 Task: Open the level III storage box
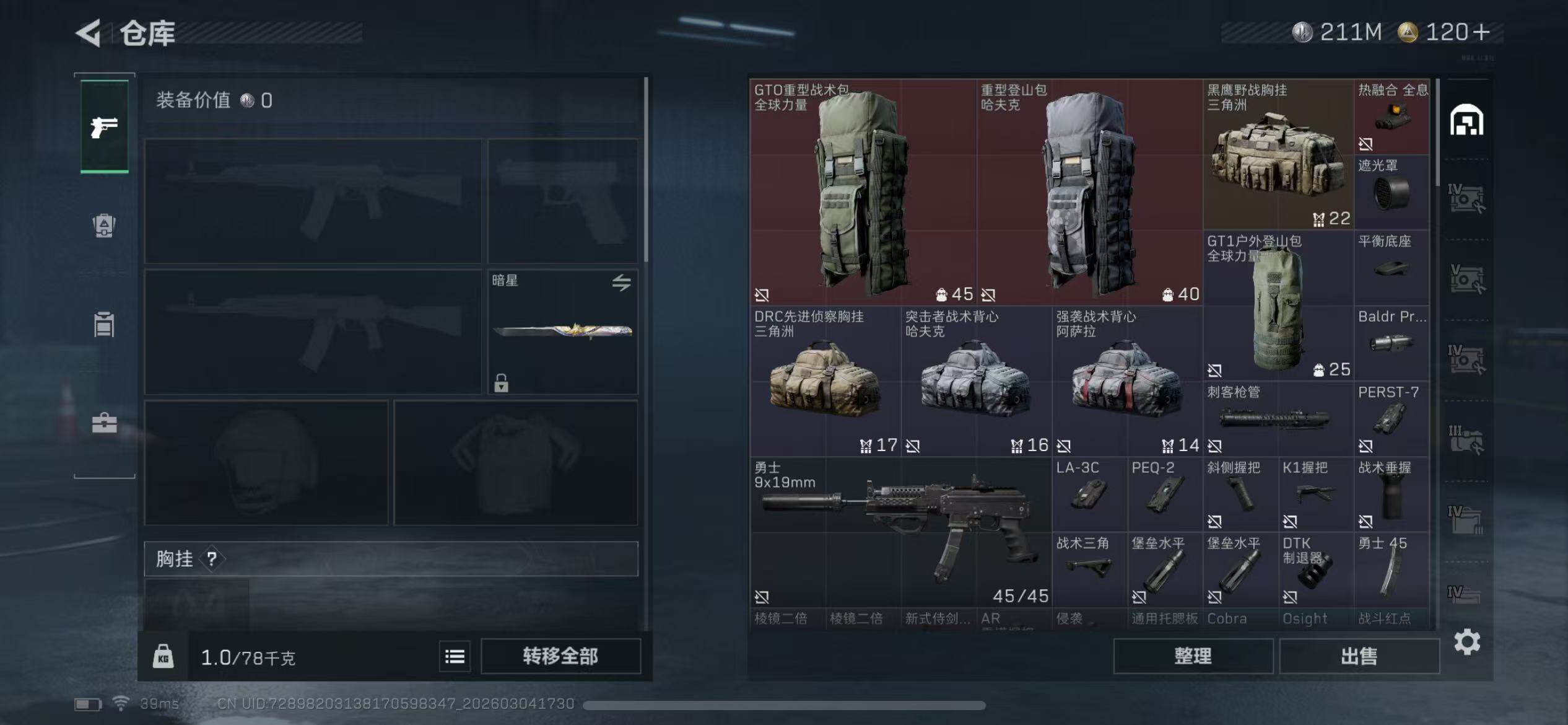coord(1466,440)
